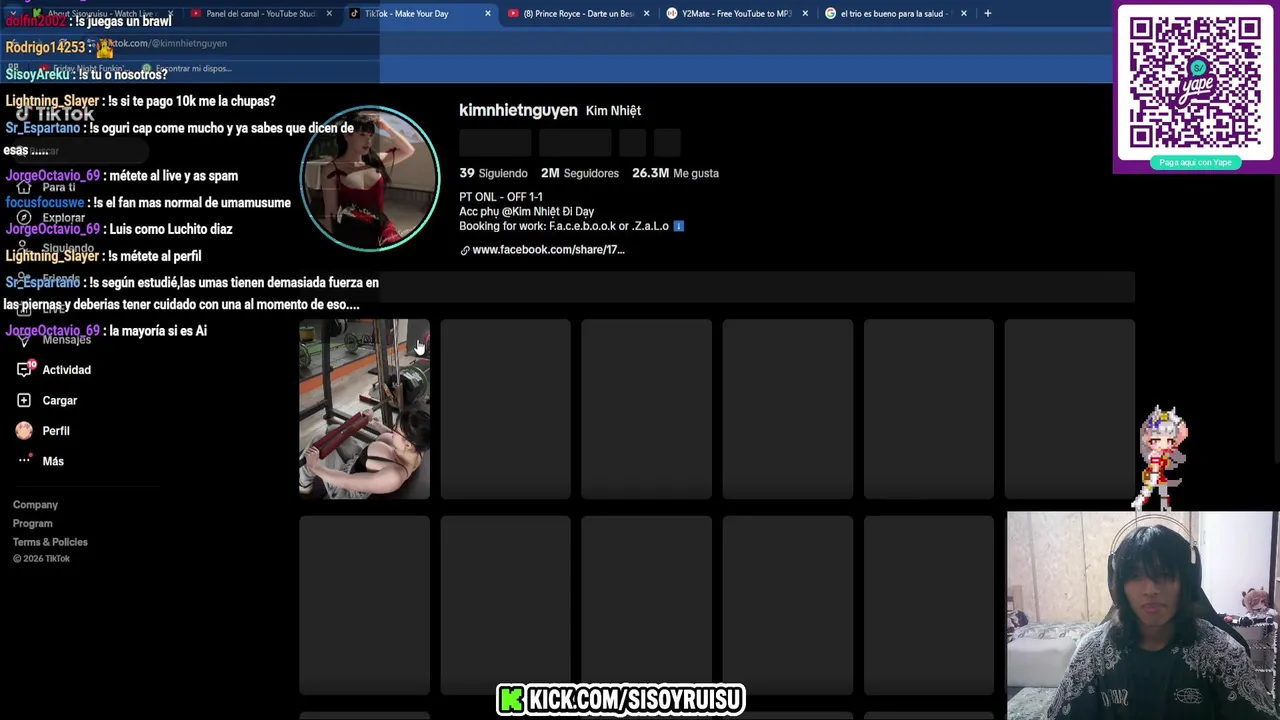Open Más menu in TikTok sidebar
The width and height of the screenshot is (1280, 720).
[x=53, y=461]
